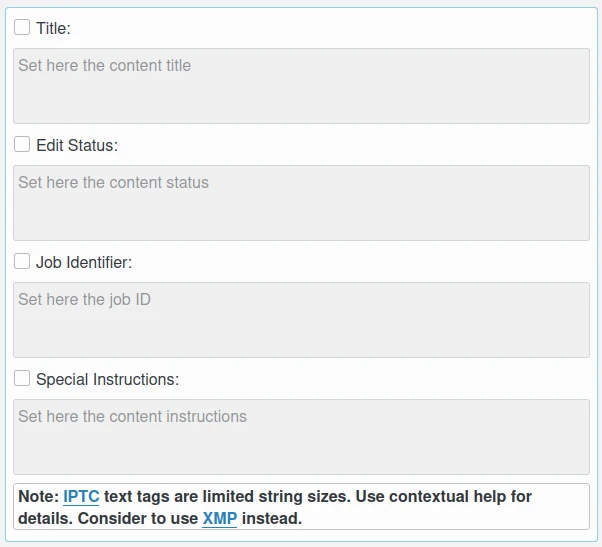Check the Job Identifier checkbox
The width and height of the screenshot is (602, 547).
22,262
